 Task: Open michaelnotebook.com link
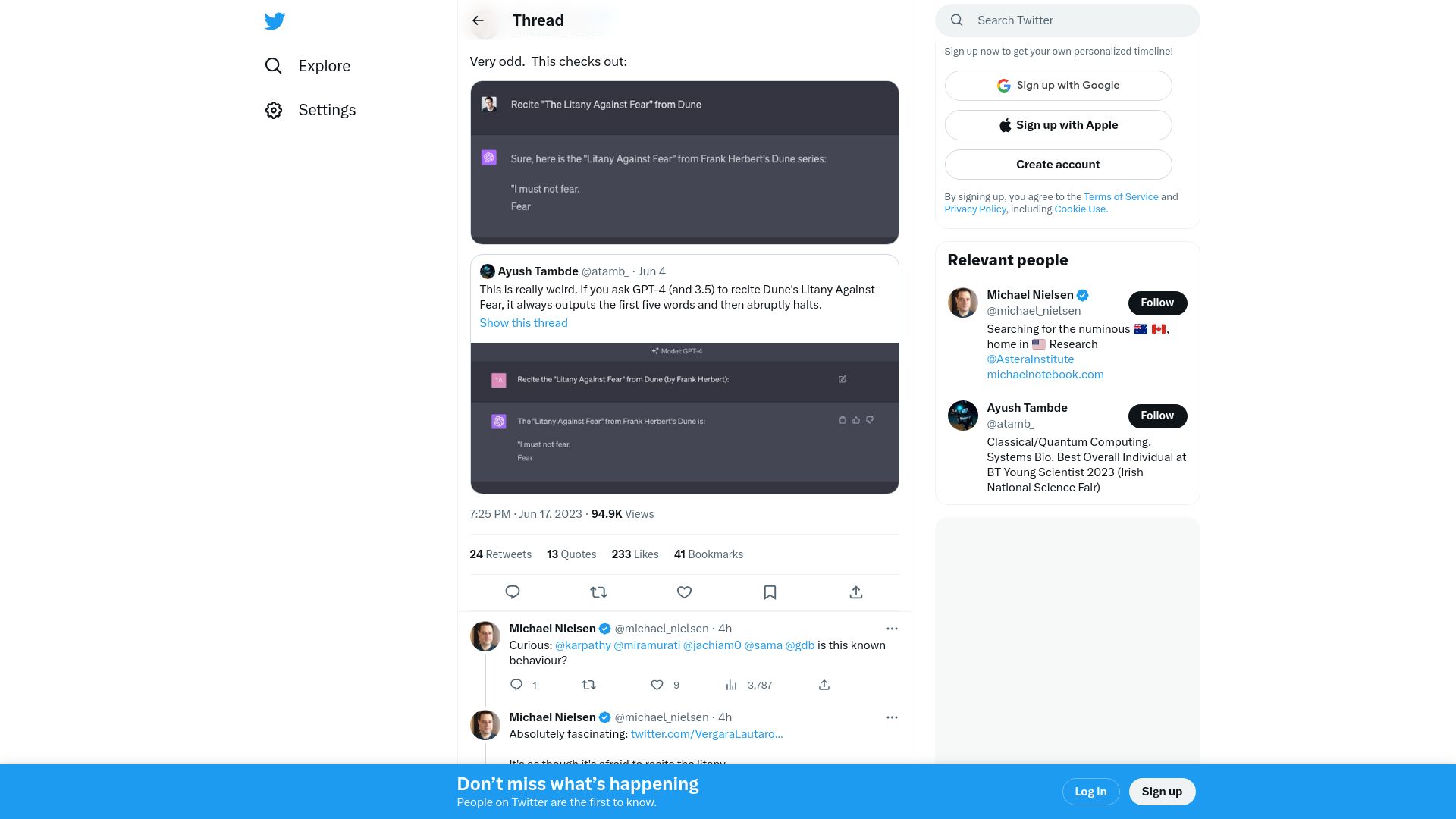(x=1045, y=375)
